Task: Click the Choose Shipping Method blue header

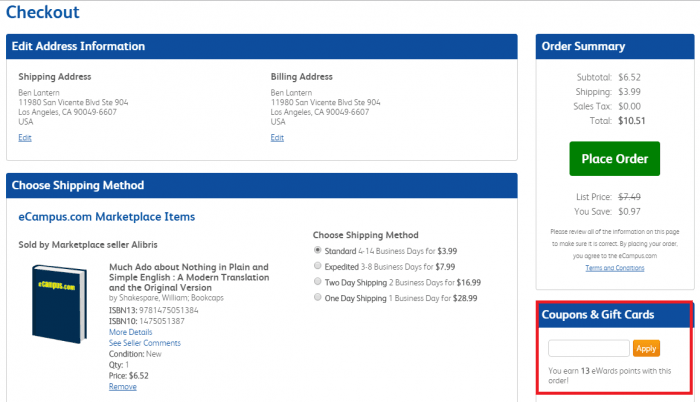Action: (262, 185)
